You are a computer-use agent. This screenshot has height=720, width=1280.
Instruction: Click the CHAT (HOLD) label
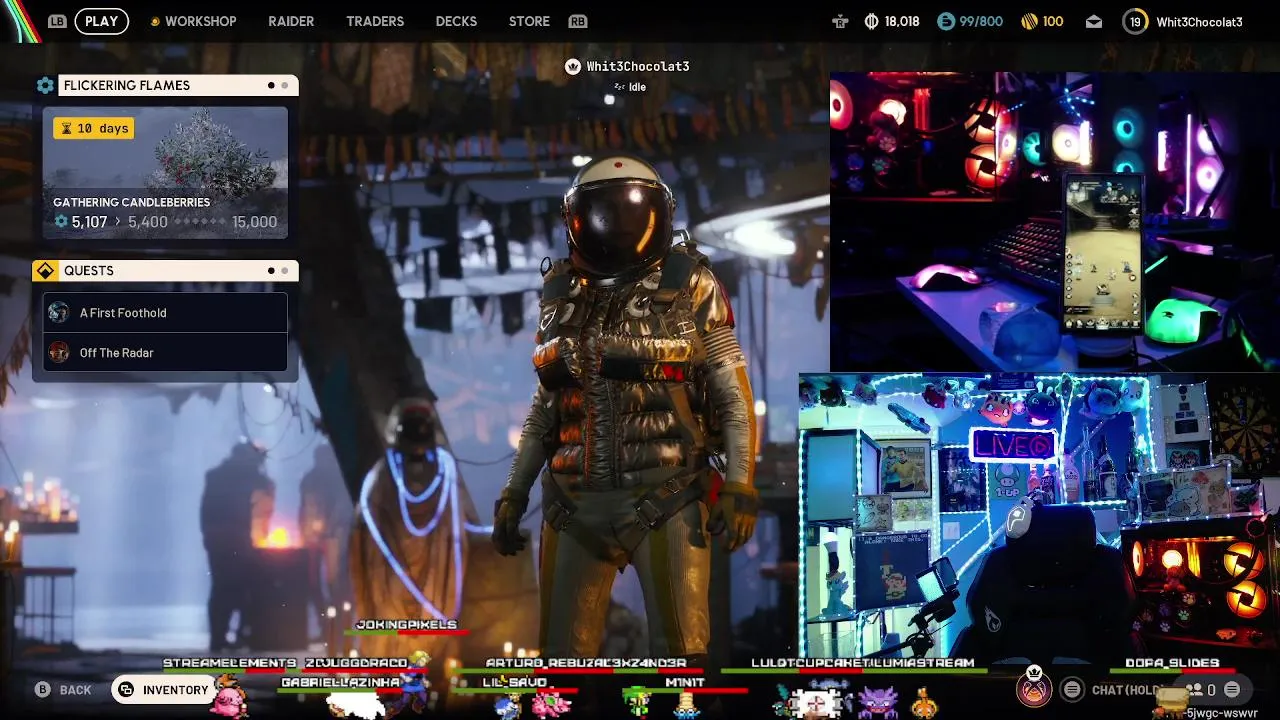click(x=1126, y=690)
